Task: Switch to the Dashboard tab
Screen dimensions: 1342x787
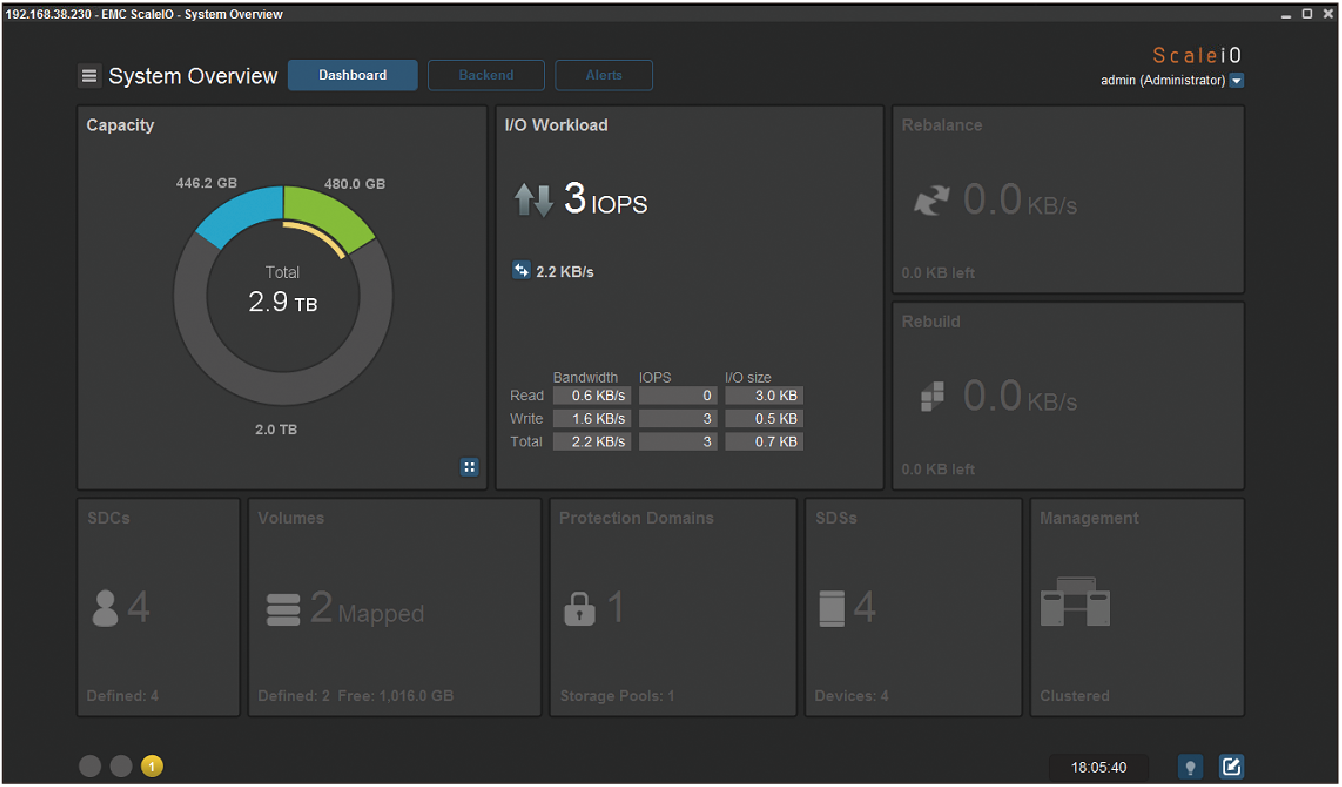Action: 353,75
